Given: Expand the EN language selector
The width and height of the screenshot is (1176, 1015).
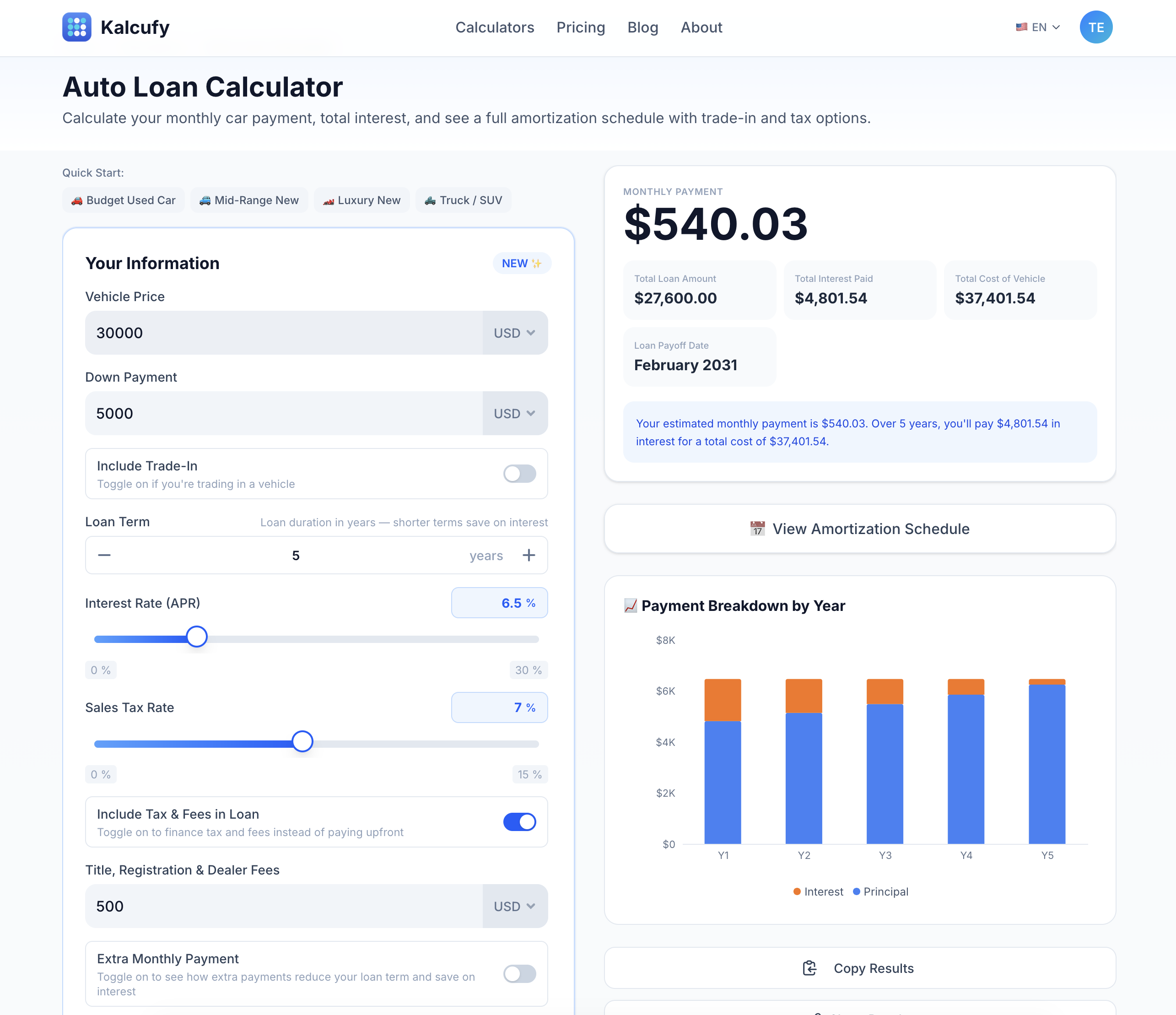Looking at the screenshot, I should click(x=1037, y=27).
